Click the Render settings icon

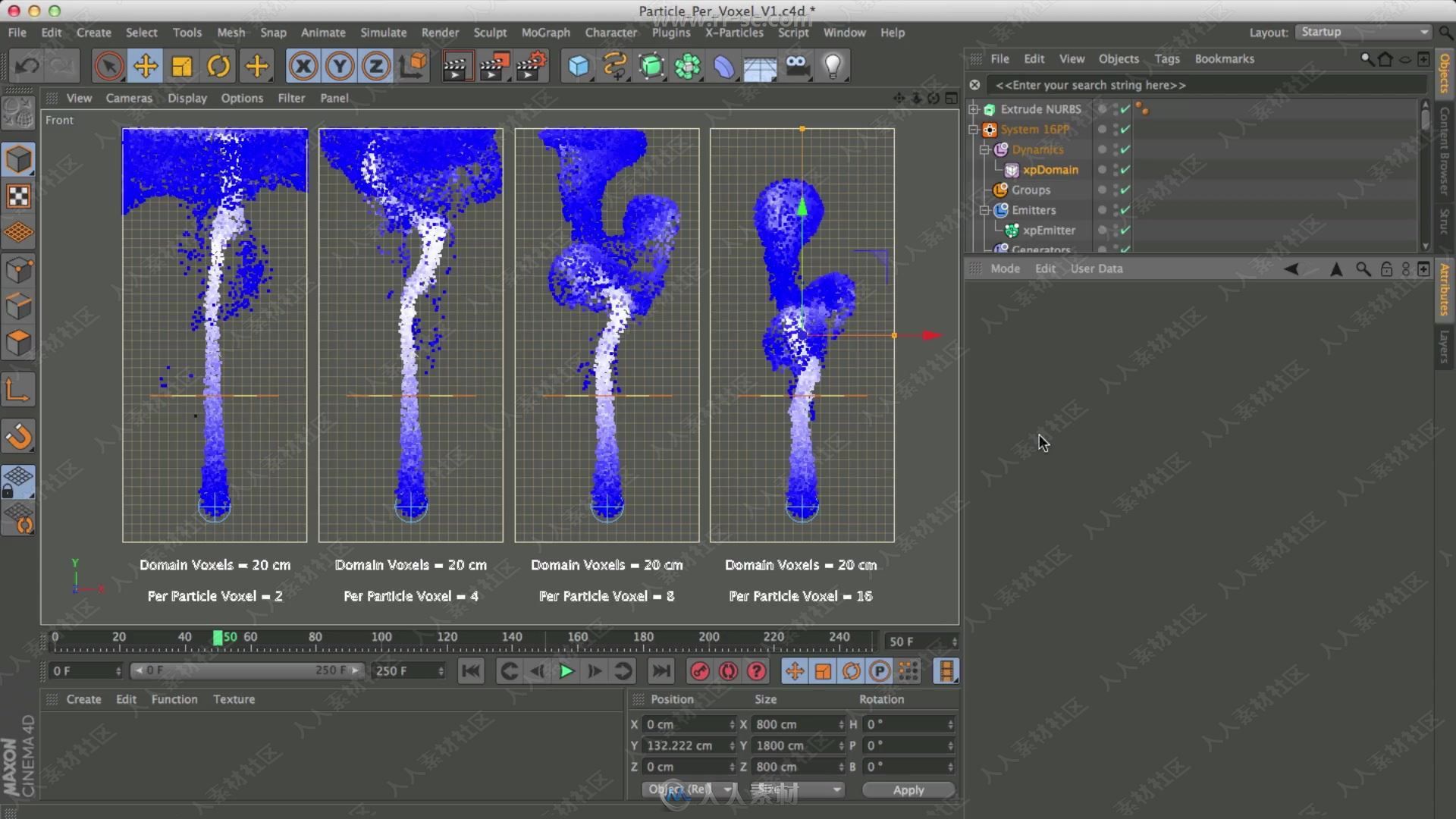(x=530, y=65)
